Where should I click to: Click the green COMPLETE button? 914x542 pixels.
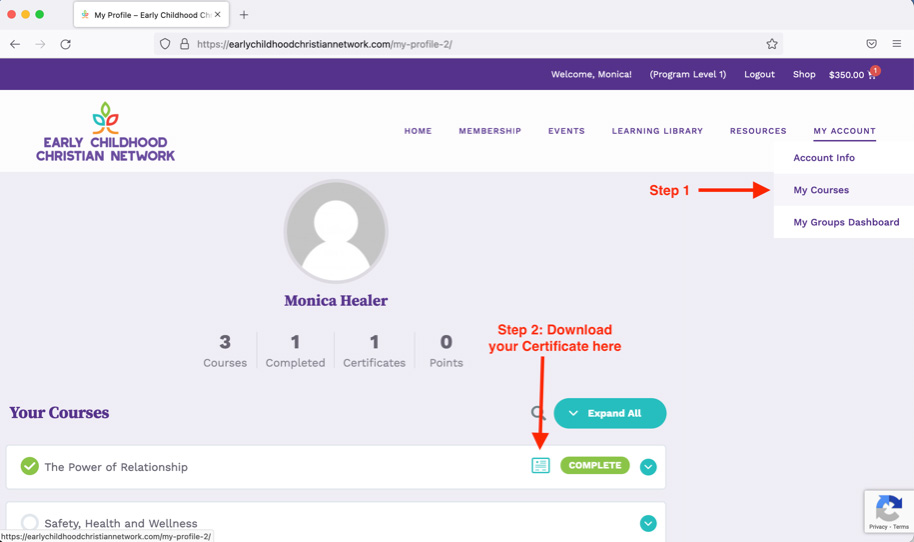595,466
